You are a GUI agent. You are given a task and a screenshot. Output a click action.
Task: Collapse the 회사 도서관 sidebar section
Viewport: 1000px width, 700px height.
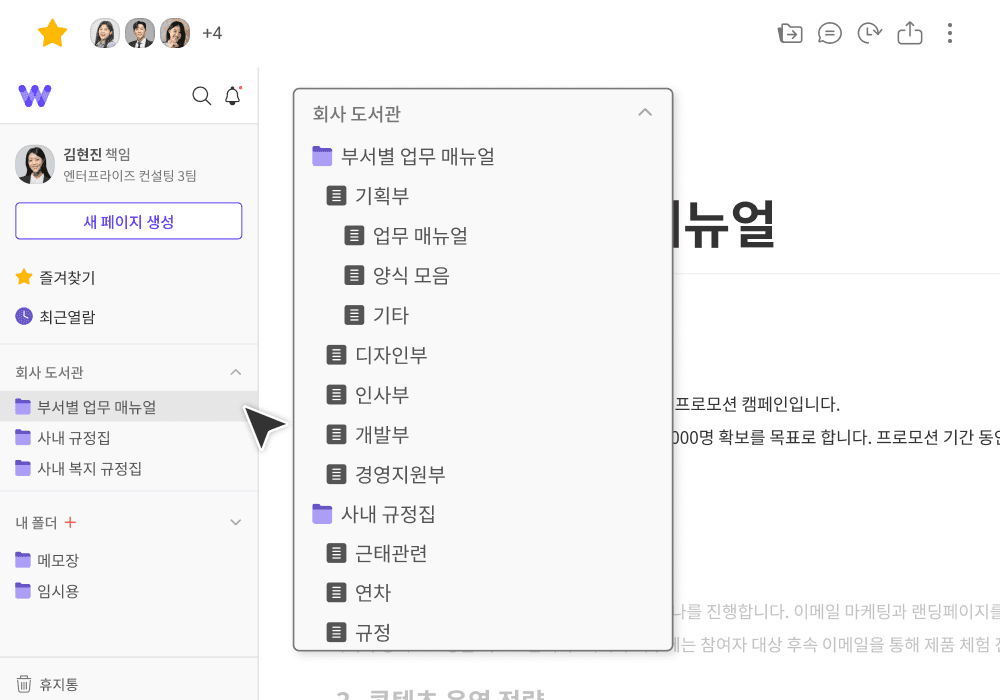click(x=236, y=371)
